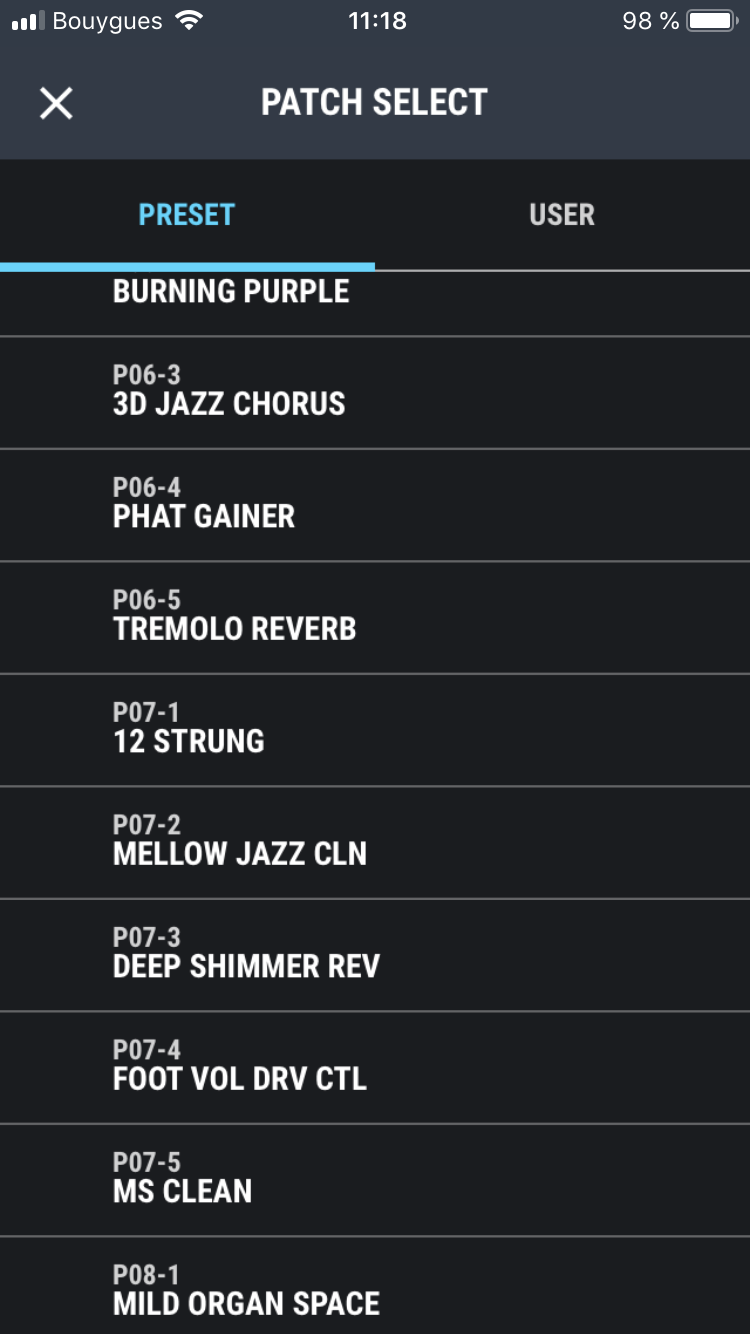Switch to the USER tab

point(562,215)
